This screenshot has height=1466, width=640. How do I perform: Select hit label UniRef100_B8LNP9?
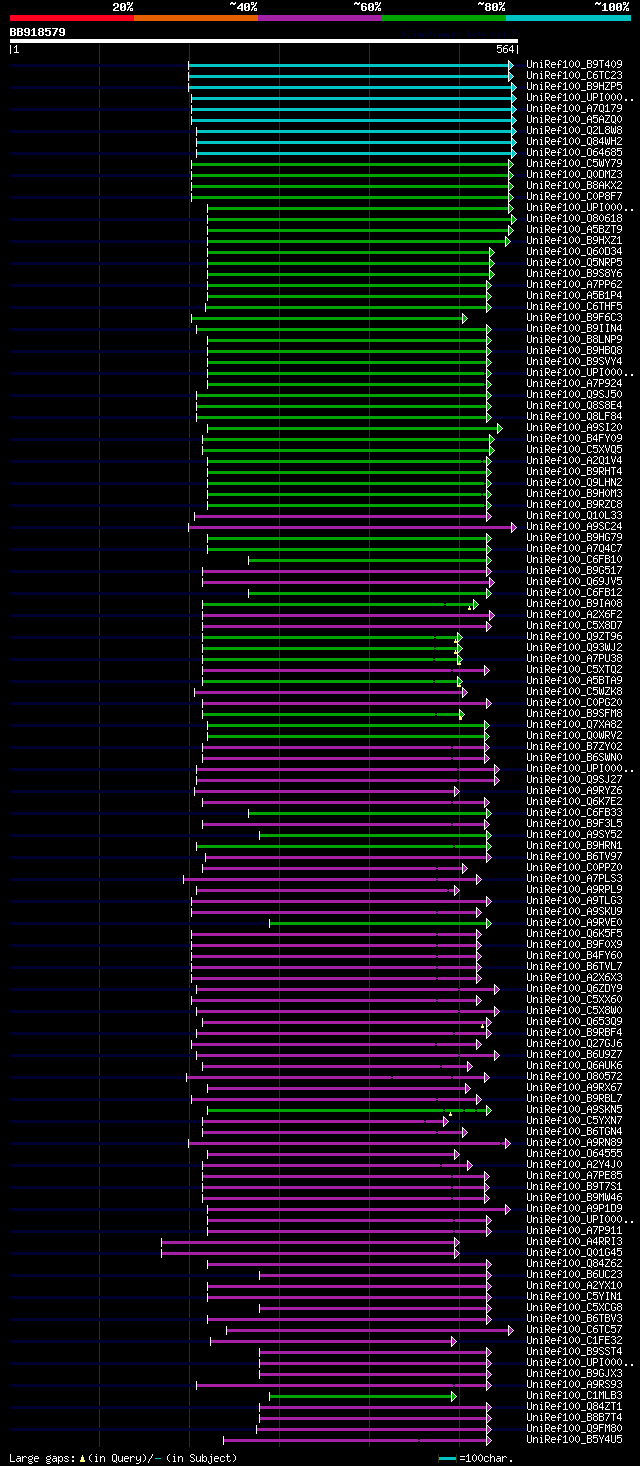574,340
